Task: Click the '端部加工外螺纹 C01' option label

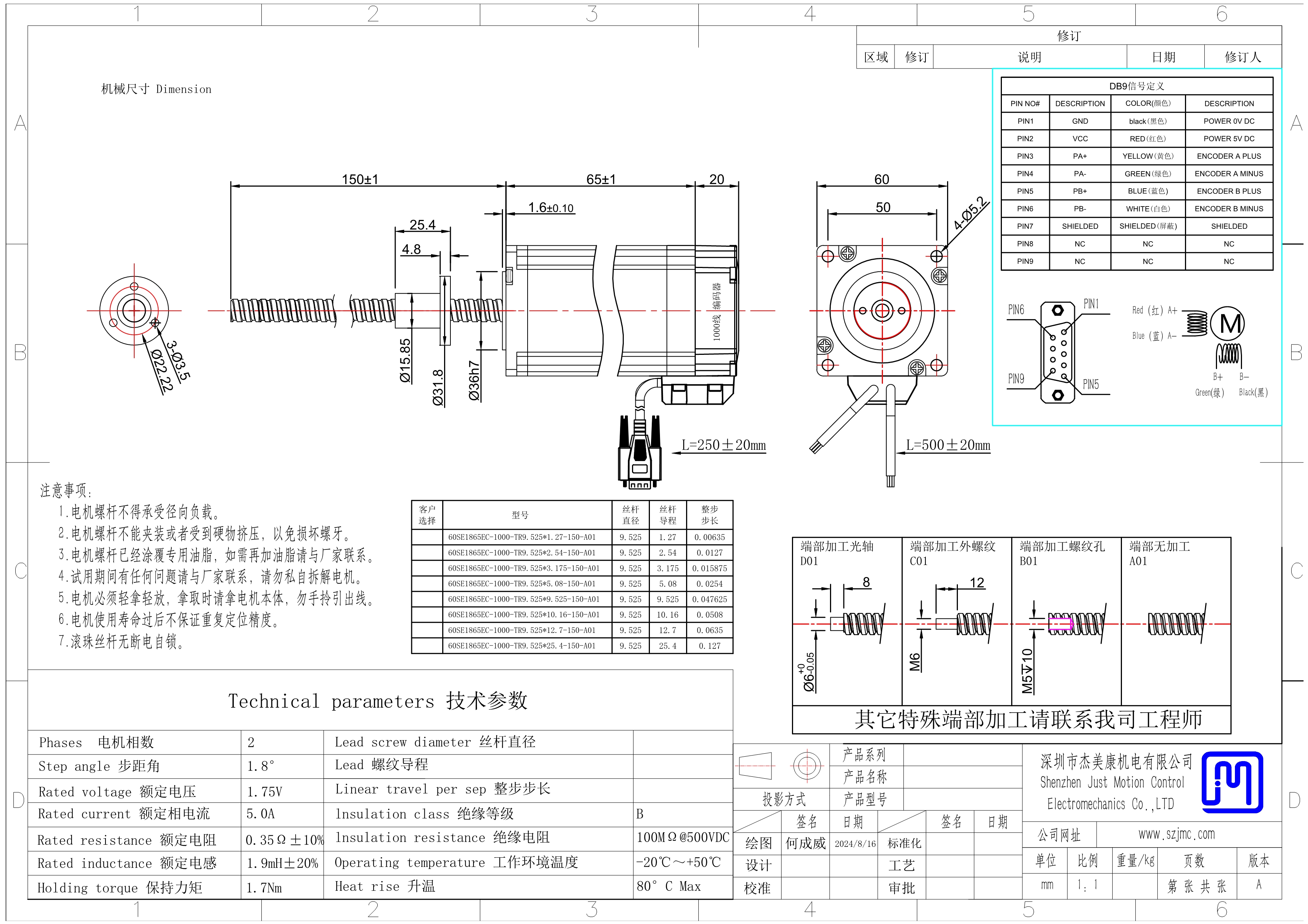Action: (953, 554)
